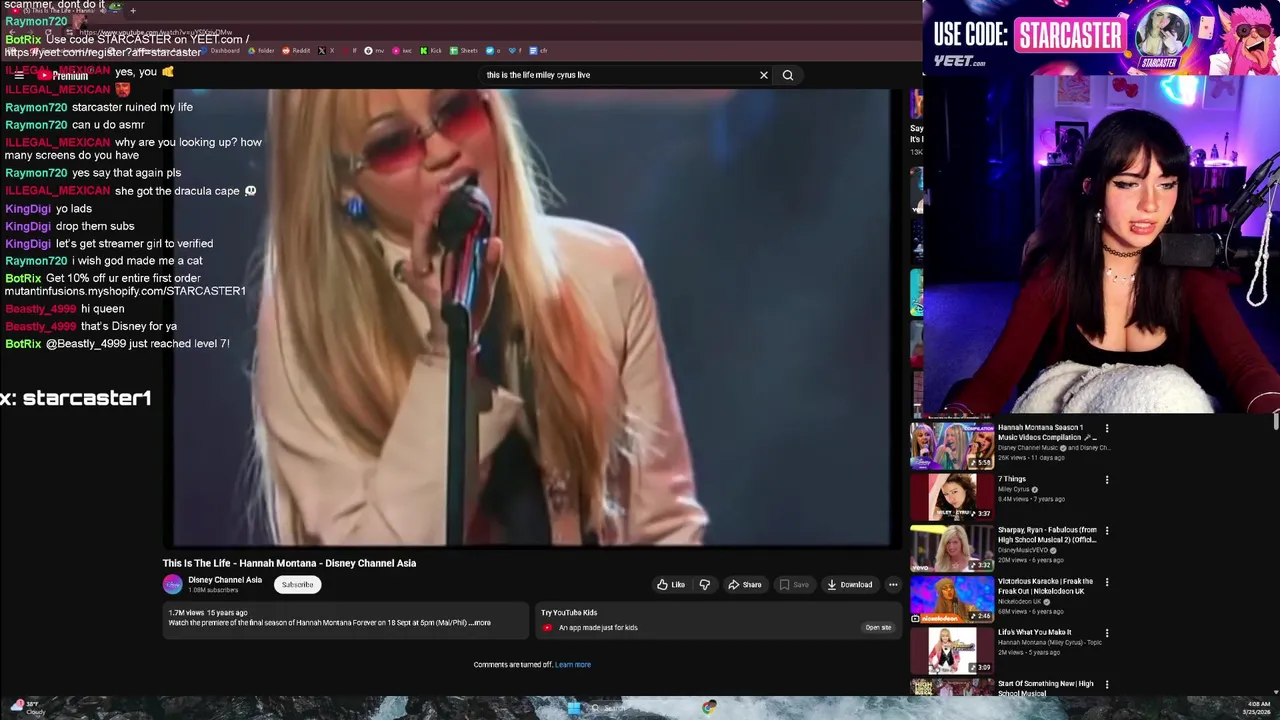Click the Hannah Montana video player
This screenshot has height=720, width=1280.
click(531, 318)
